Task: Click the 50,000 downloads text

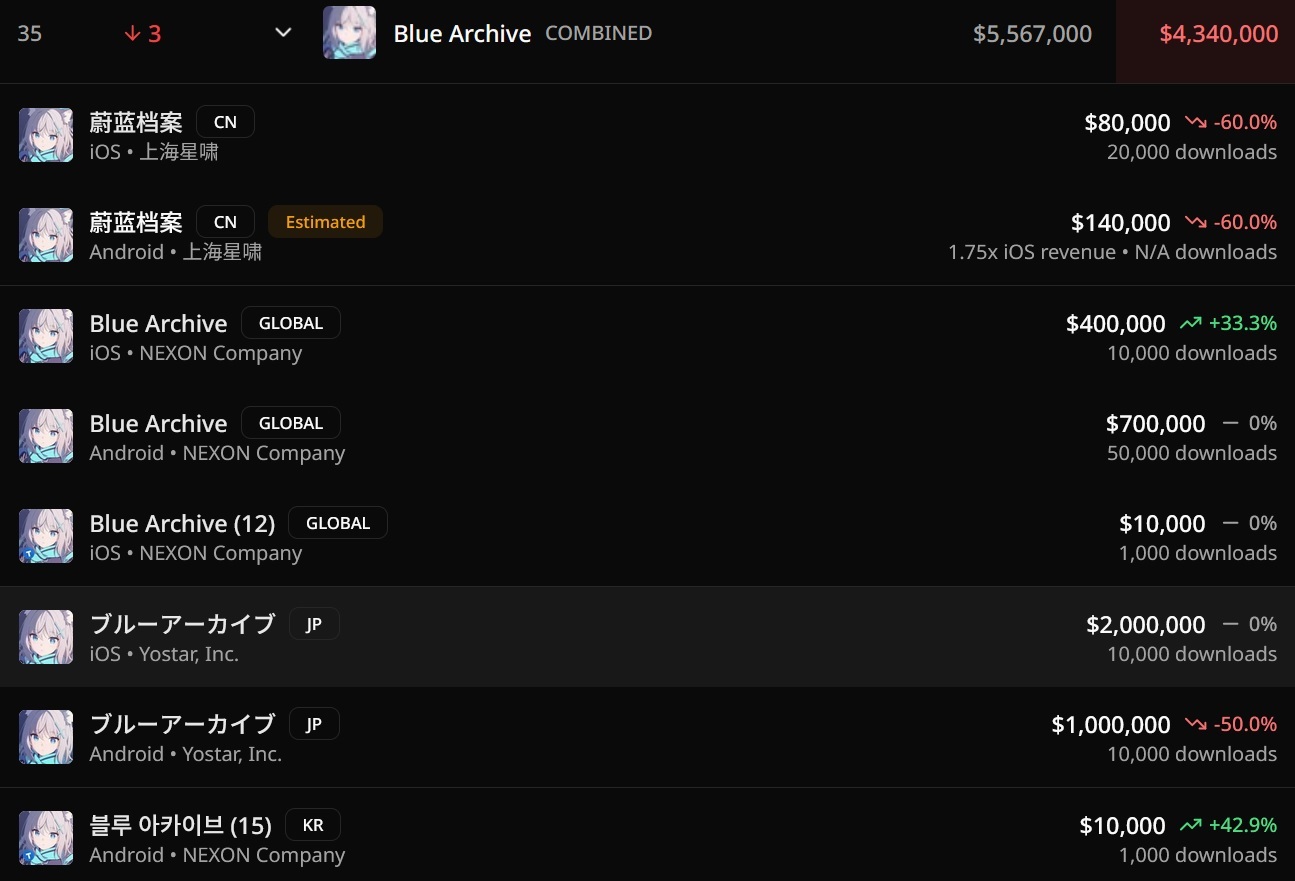Action: (1192, 453)
